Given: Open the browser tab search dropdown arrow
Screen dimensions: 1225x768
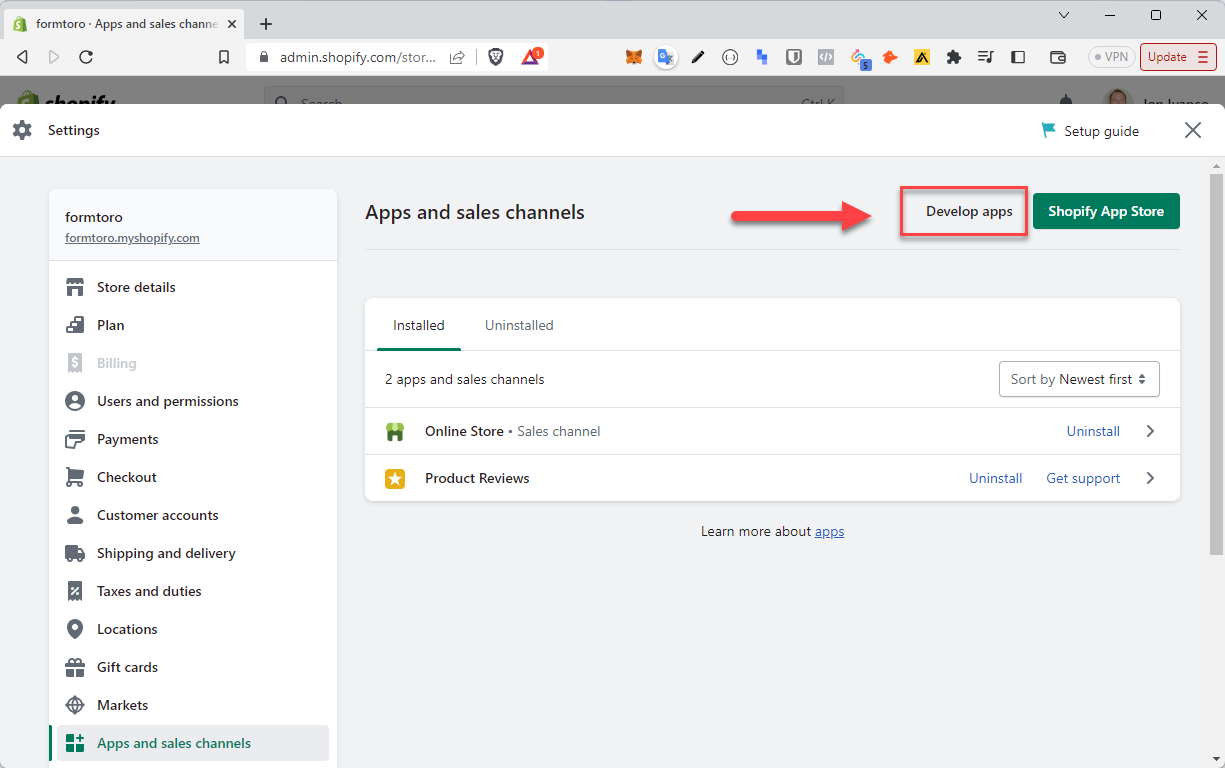Looking at the screenshot, I should point(1064,15).
